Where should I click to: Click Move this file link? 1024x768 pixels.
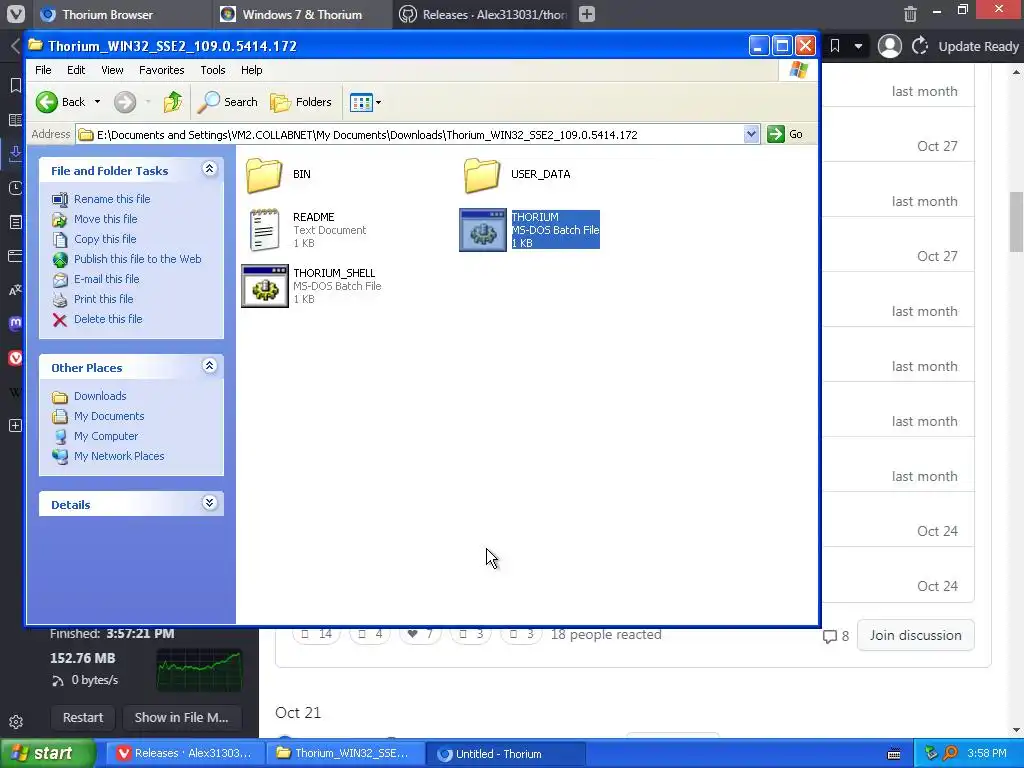(105, 219)
